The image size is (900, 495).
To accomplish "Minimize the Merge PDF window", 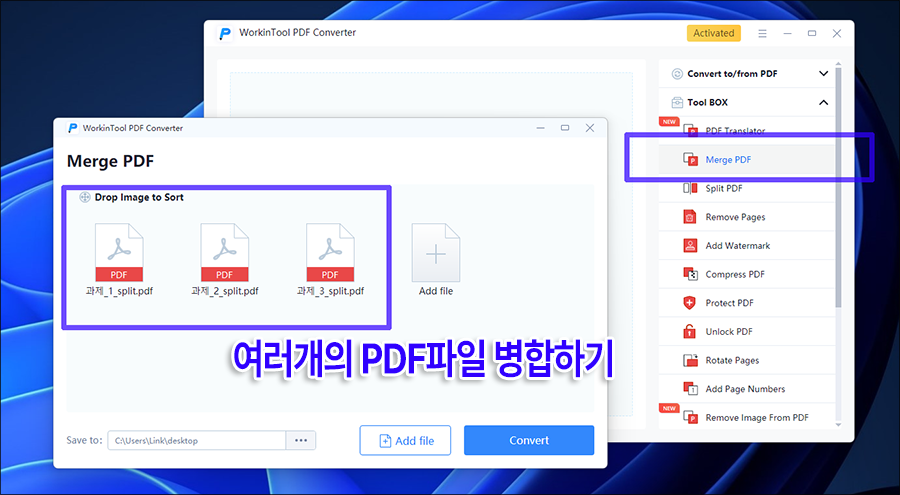I will pyautogui.click(x=540, y=128).
